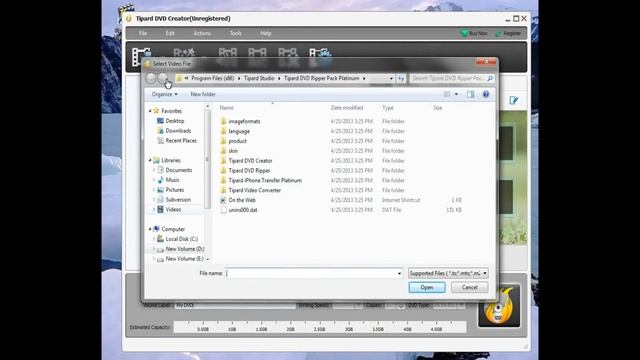This screenshot has height=360, width=640.
Task: Click the Back navigation arrow in dialog
Action: pos(151,78)
